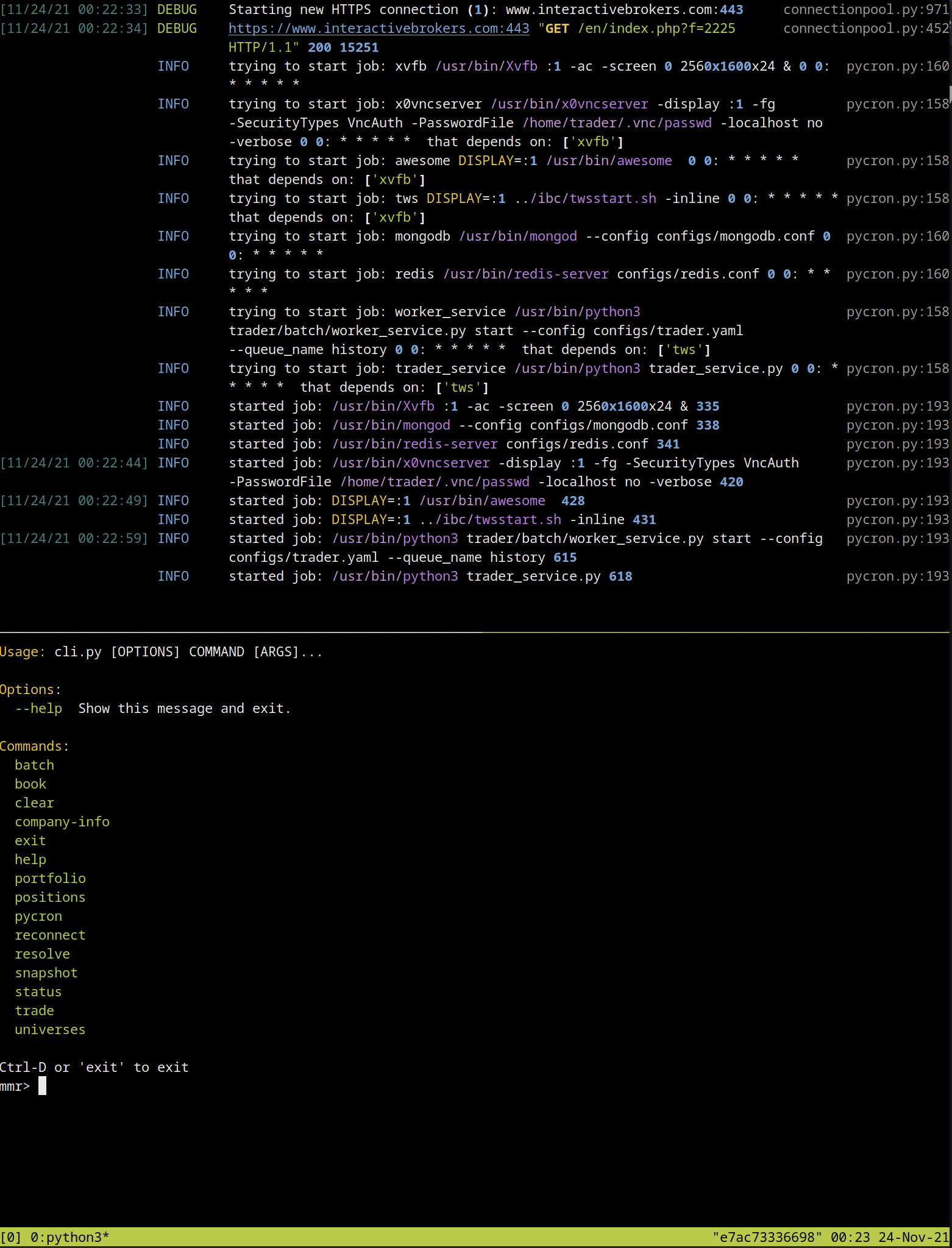Place cursor at the mmr> prompt
This screenshot has height=1248, width=952.
[42, 1086]
